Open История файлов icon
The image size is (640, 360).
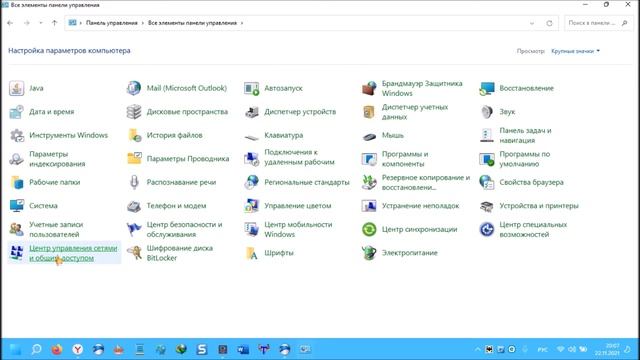click(x=134, y=136)
